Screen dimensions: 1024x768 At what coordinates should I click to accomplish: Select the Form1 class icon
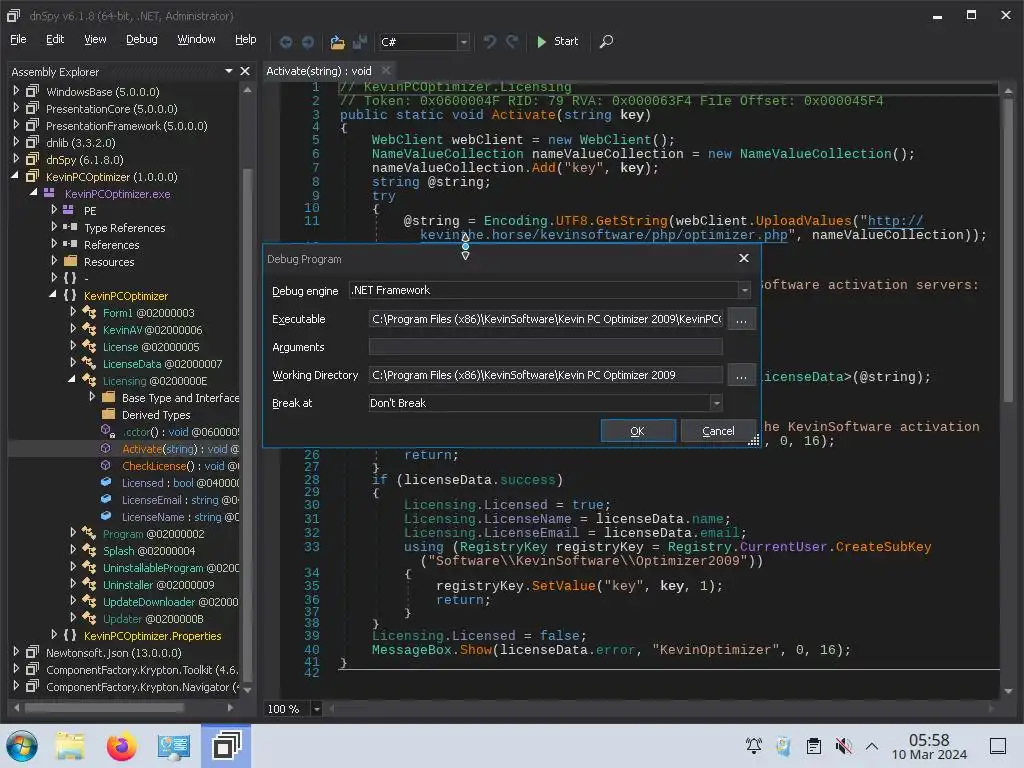click(x=89, y=312)
